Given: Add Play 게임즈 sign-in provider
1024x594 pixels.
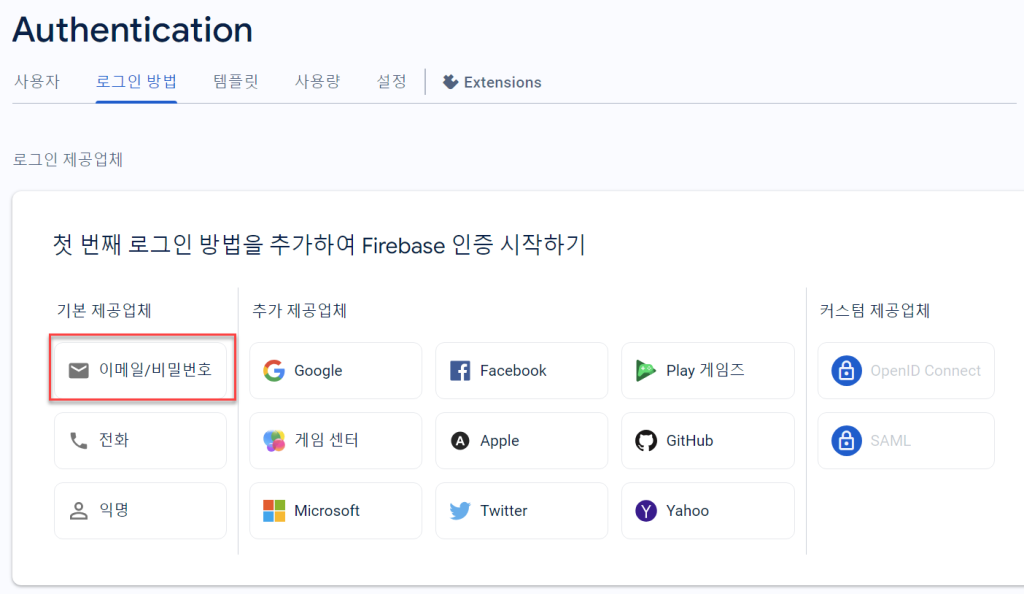Looking at the screenshot, I should 708,371.
